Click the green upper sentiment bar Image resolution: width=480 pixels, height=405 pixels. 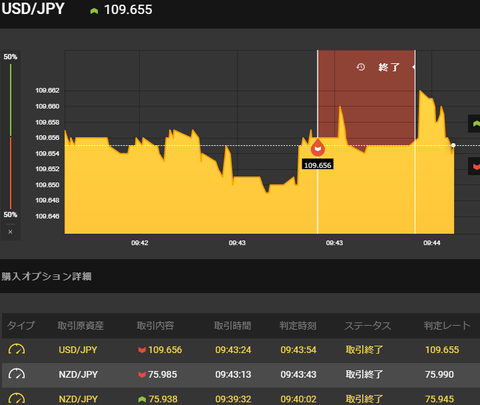tap(11, 100)
